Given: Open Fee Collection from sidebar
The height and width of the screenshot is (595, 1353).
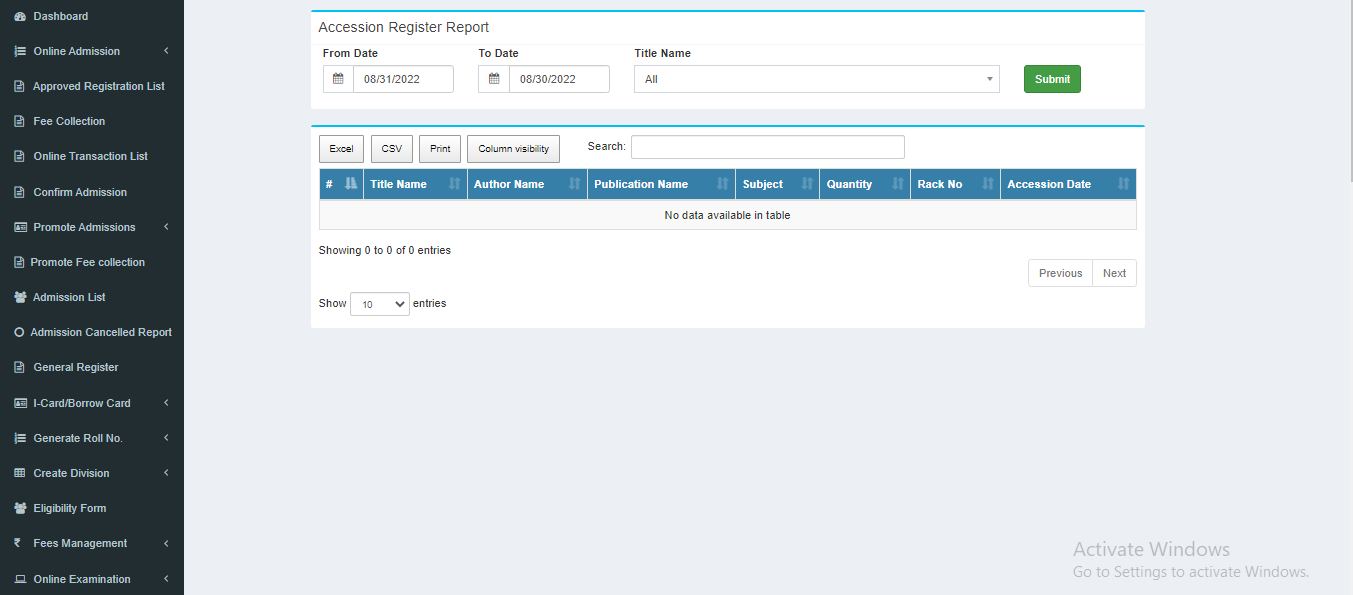Looking at the screenshot, I should pyautogui.click(x=69, y=121).
